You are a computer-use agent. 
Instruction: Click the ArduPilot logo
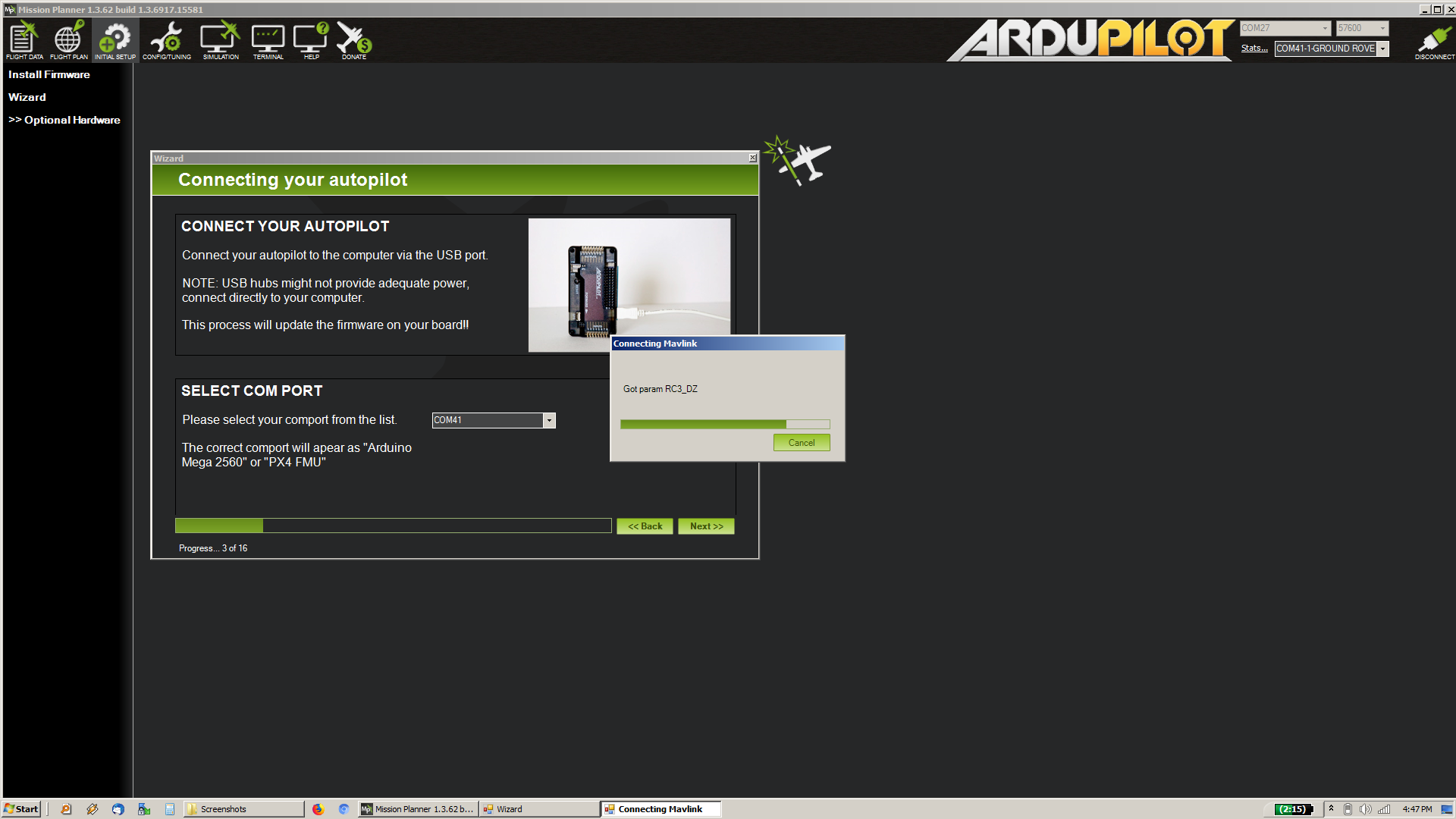[1090, 39]
